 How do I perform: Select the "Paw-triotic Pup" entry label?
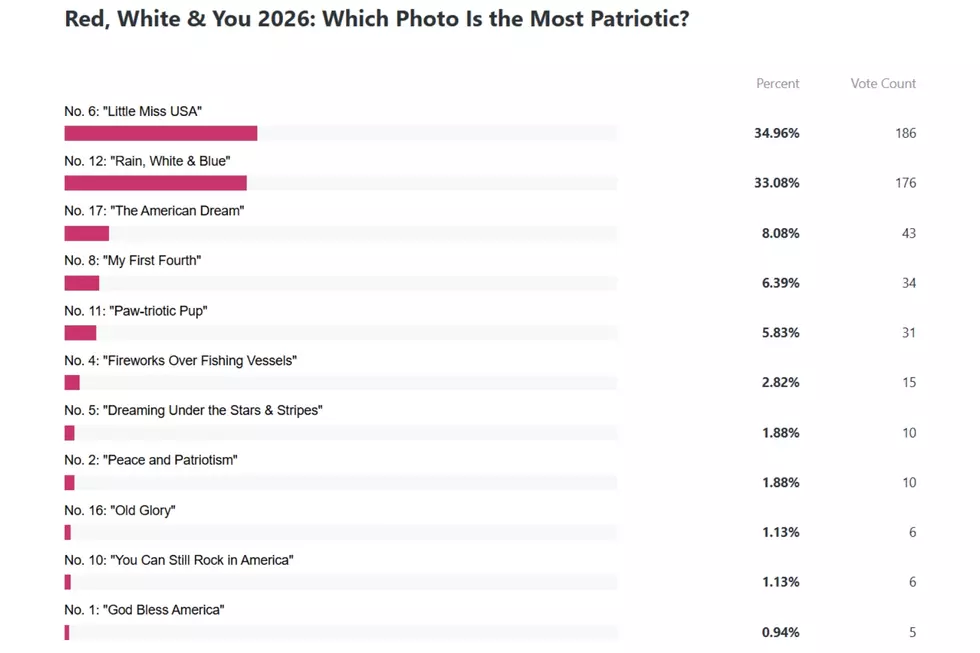(136, 311)
